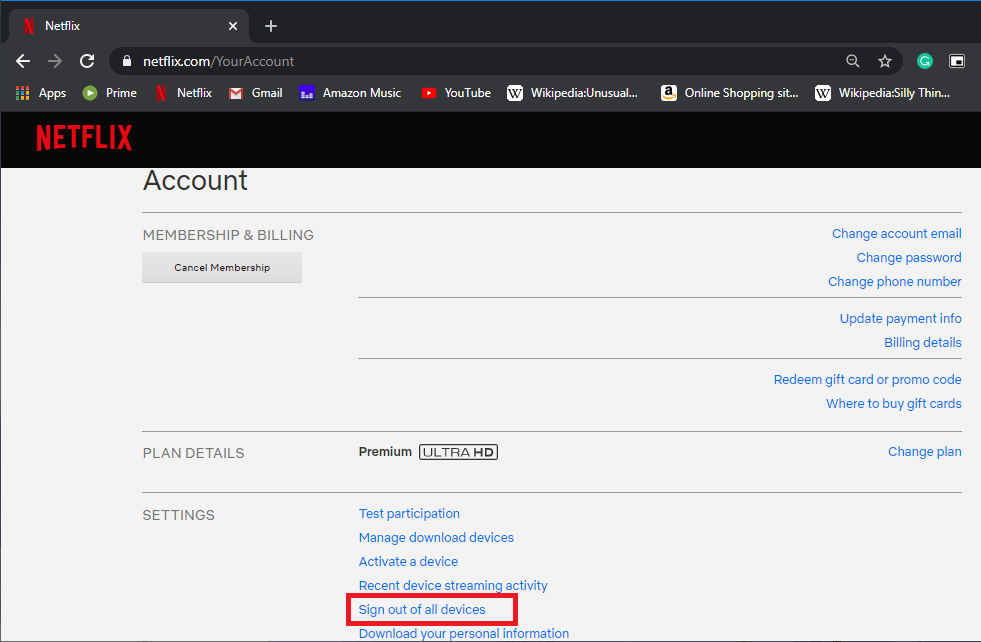Click the ULTRA HD badge
Viewport: 981px width, 642px height.
459,452
